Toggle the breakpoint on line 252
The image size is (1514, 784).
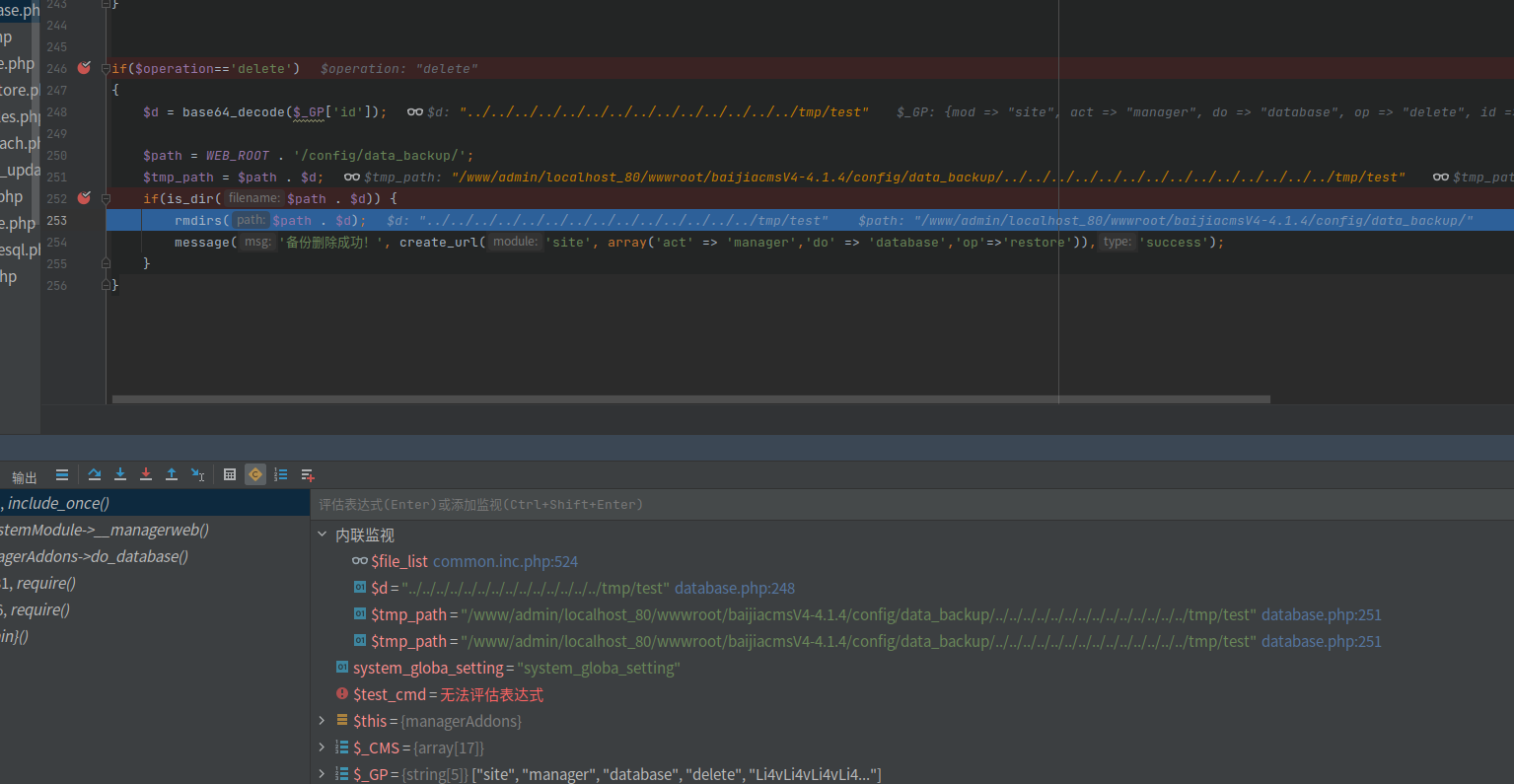[x=84, y=198]
